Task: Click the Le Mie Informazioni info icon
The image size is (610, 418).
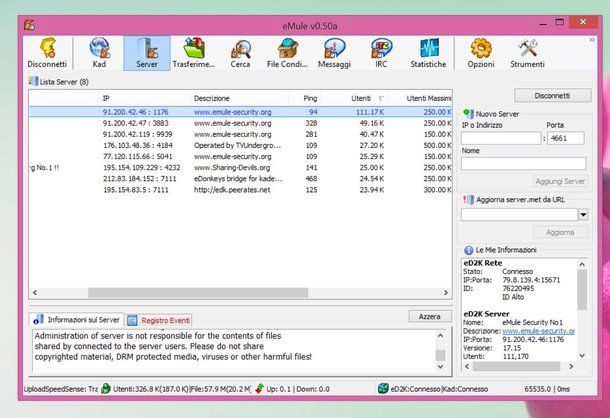Action: pos(468,250)
